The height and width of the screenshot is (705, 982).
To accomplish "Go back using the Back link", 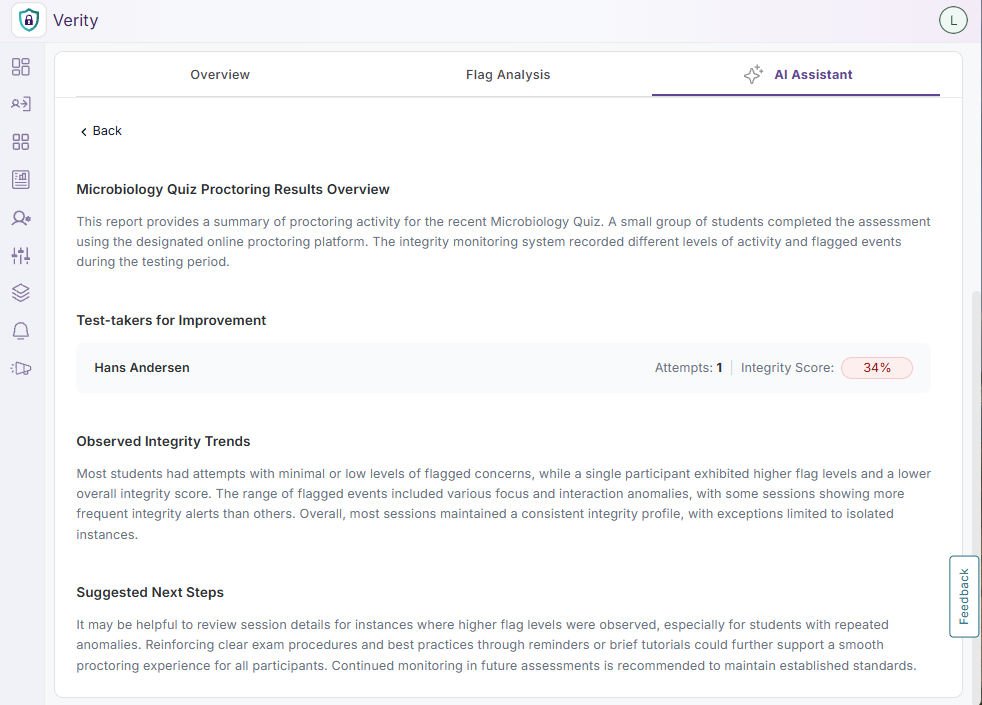I will click(101, 131).
